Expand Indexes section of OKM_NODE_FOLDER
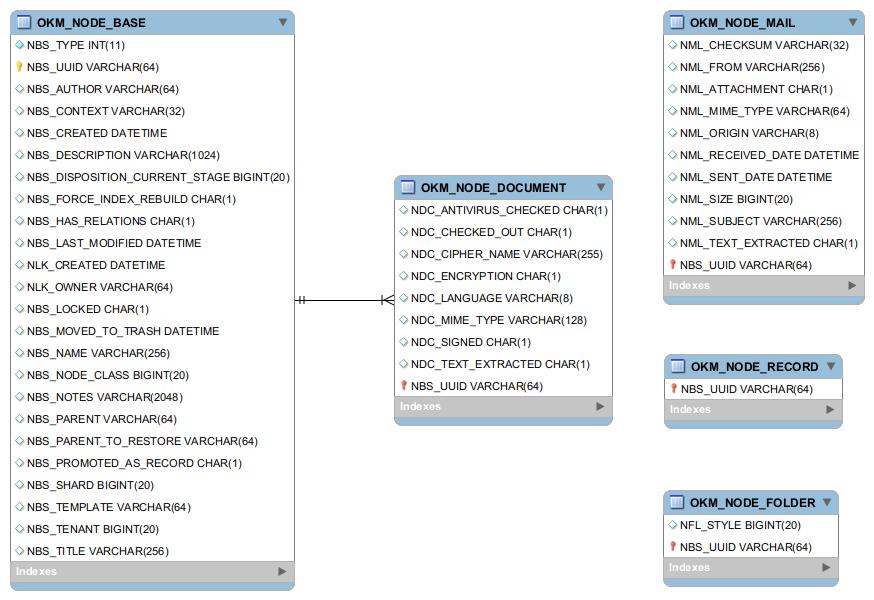874x600 pixels. click(826, 568)
